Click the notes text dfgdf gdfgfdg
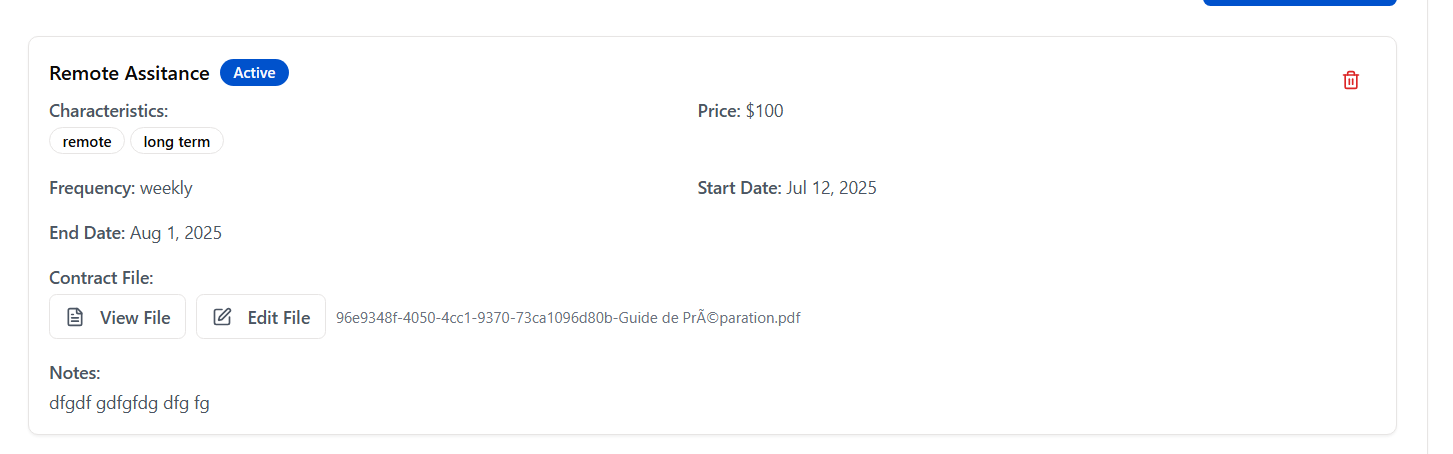This screenshot has width=1453, height=454. coord(129,404)
